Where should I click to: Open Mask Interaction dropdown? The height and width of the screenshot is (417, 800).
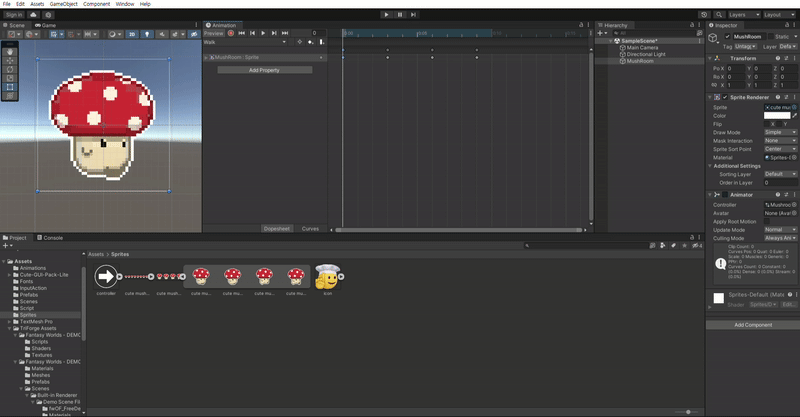(780, 141)
